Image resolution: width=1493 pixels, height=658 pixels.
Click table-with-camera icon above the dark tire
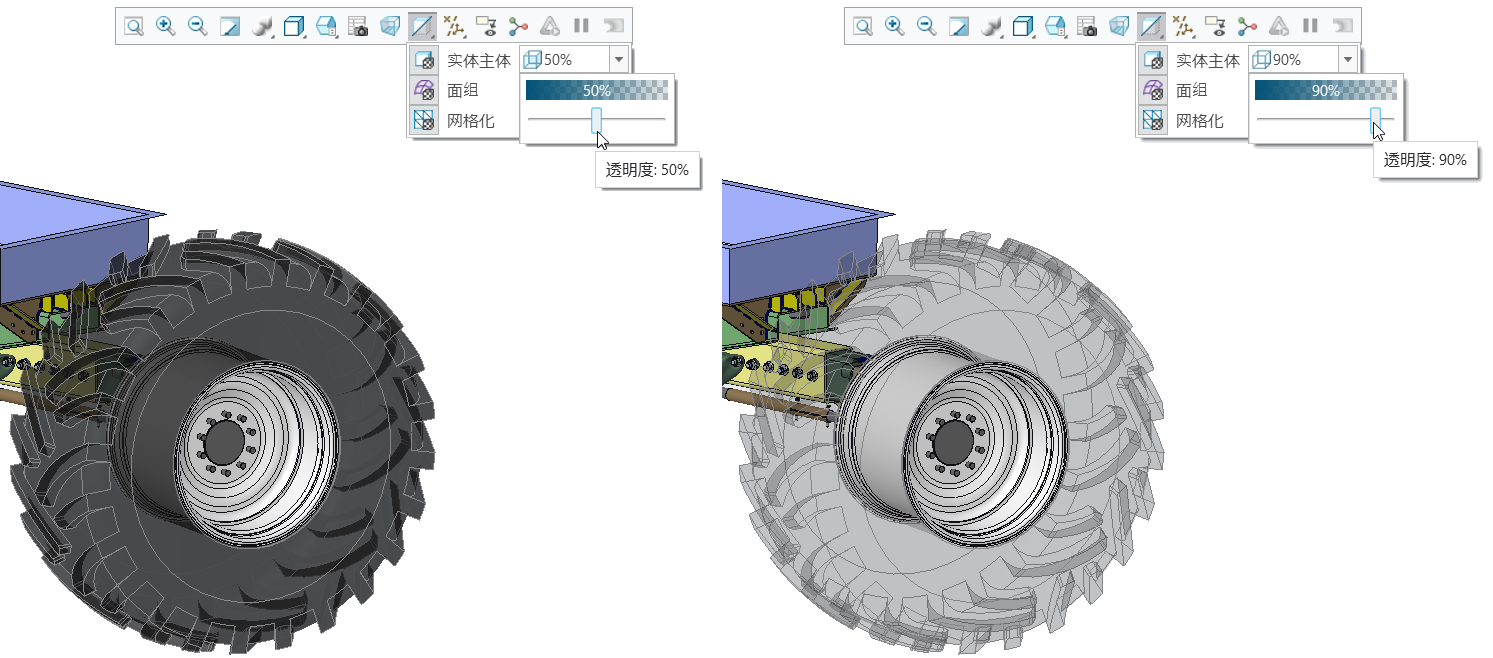tap(358, 26)
